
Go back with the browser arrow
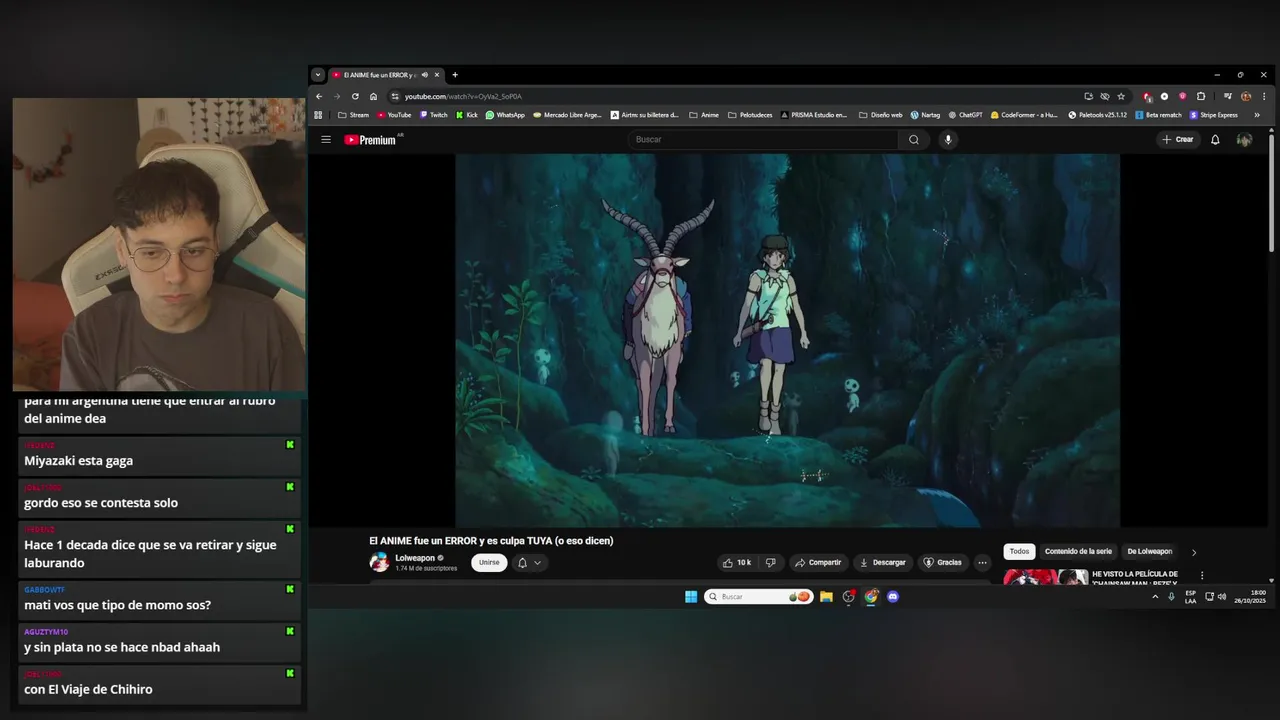(319, 97)
